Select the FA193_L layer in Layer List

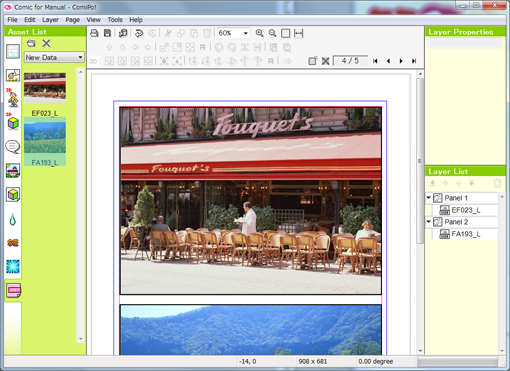pos(465,234)
